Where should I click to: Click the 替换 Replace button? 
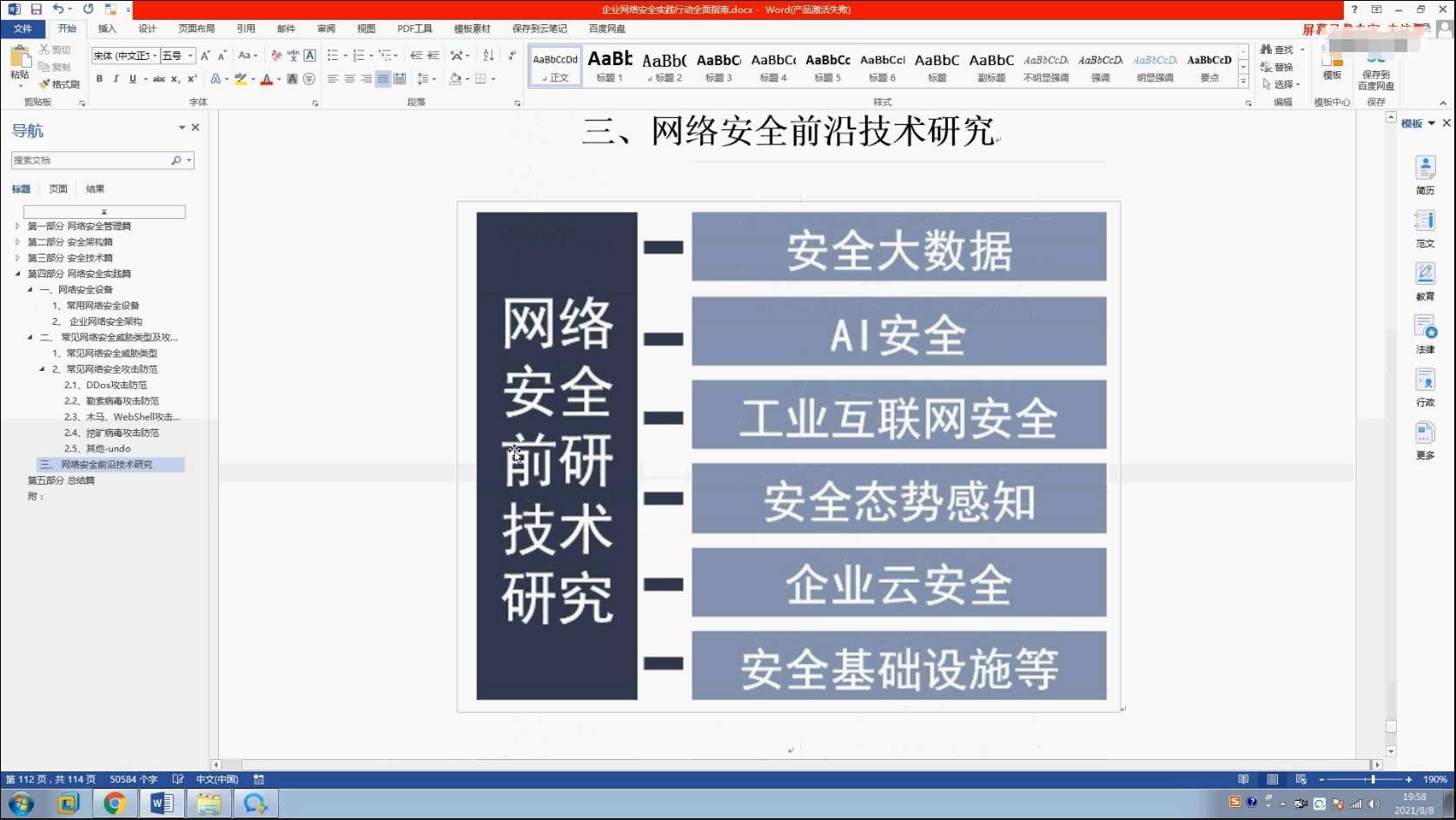[x=1278, y=66]
